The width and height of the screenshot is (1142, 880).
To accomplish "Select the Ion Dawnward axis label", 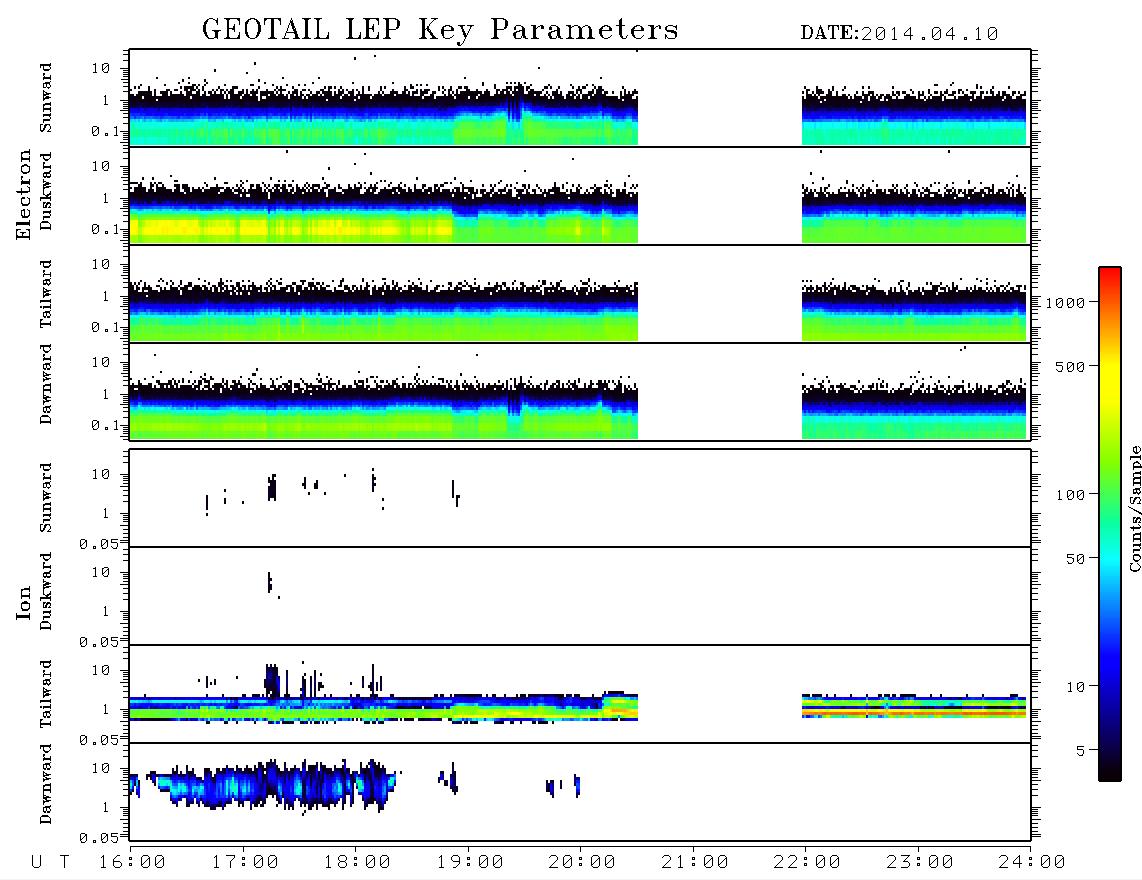I will coord(46,784).
